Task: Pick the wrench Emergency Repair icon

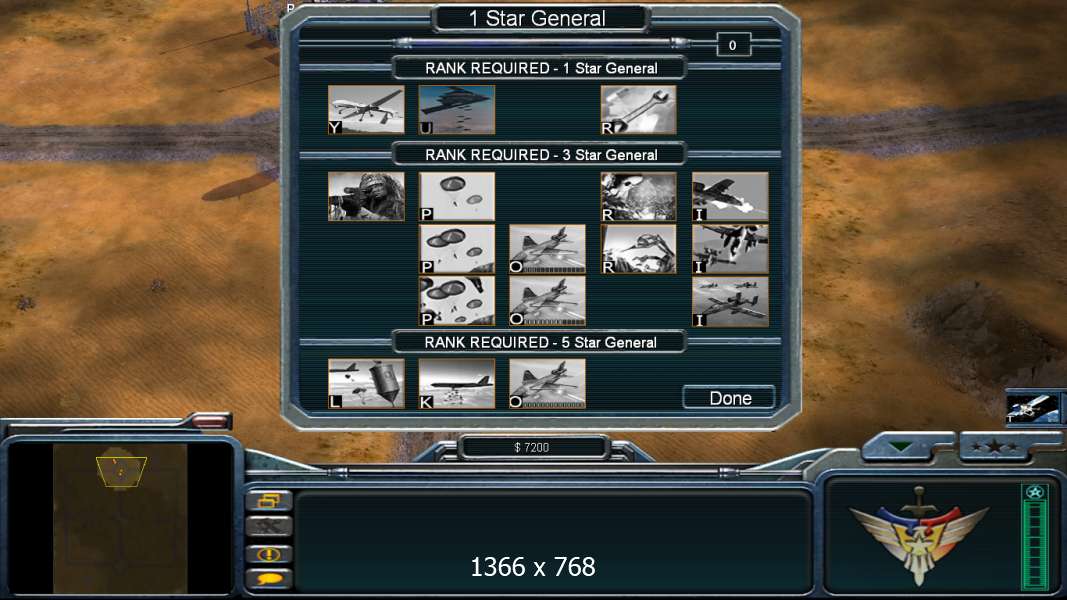Action: [638, 110]
